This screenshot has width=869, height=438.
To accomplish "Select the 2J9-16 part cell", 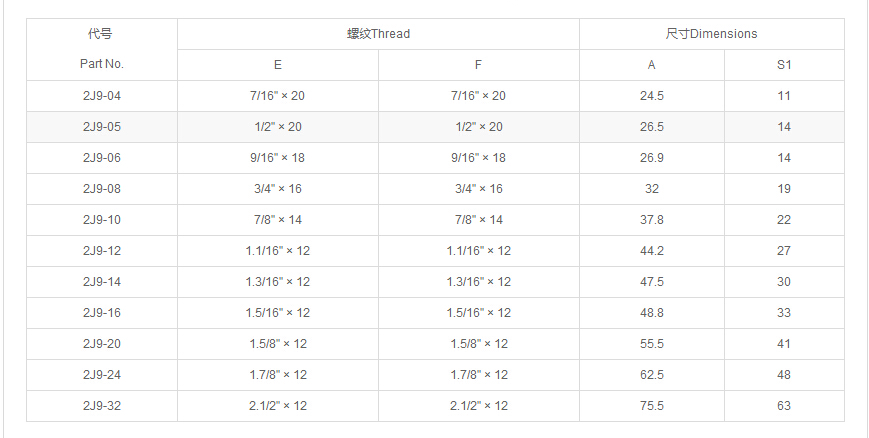I will tap(101, 313).
